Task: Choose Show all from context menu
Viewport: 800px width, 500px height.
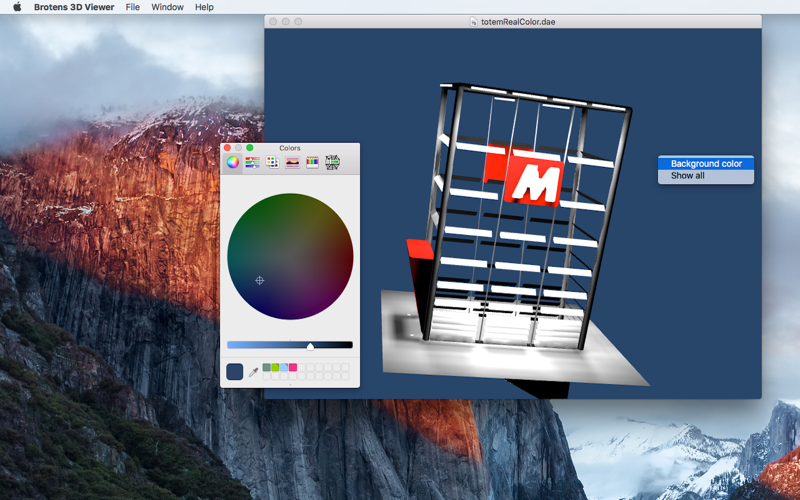Action: tap(706, 176)
